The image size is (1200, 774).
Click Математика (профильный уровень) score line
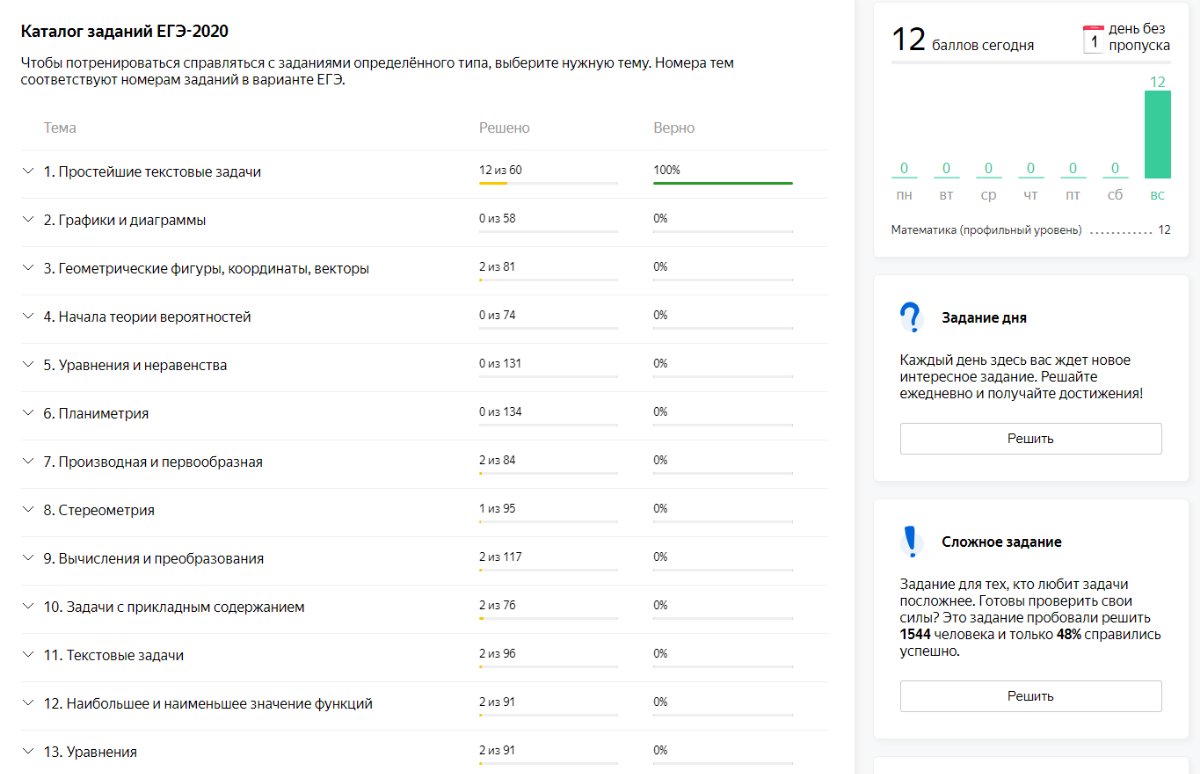(x=986, y=230)
